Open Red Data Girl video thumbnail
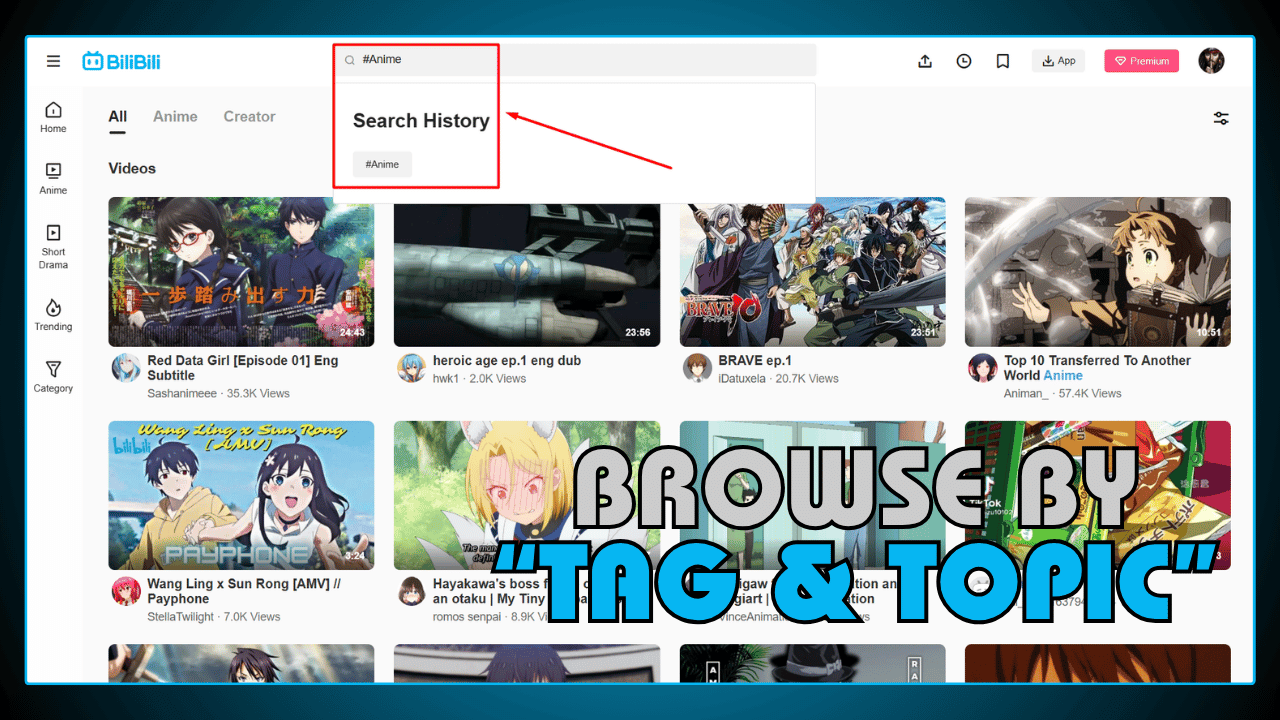 (241, 272)
